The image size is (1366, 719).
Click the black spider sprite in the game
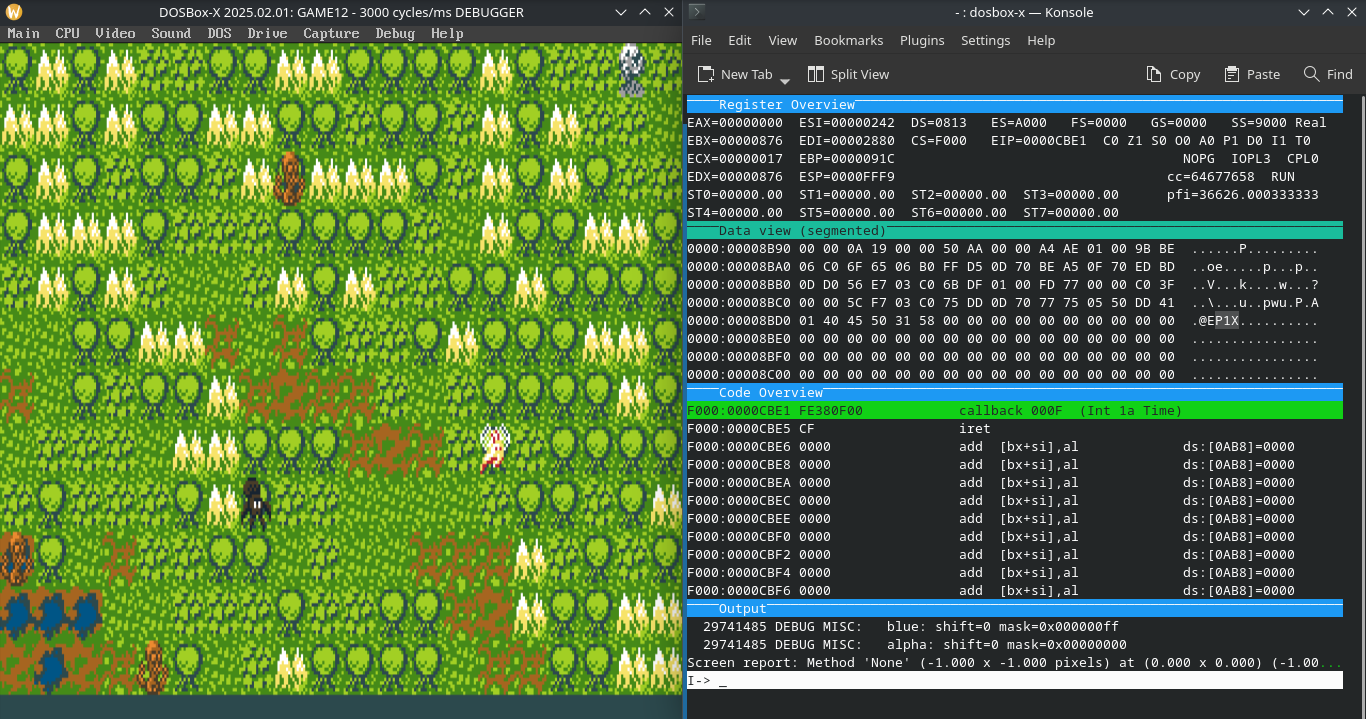tap(254, 501)
